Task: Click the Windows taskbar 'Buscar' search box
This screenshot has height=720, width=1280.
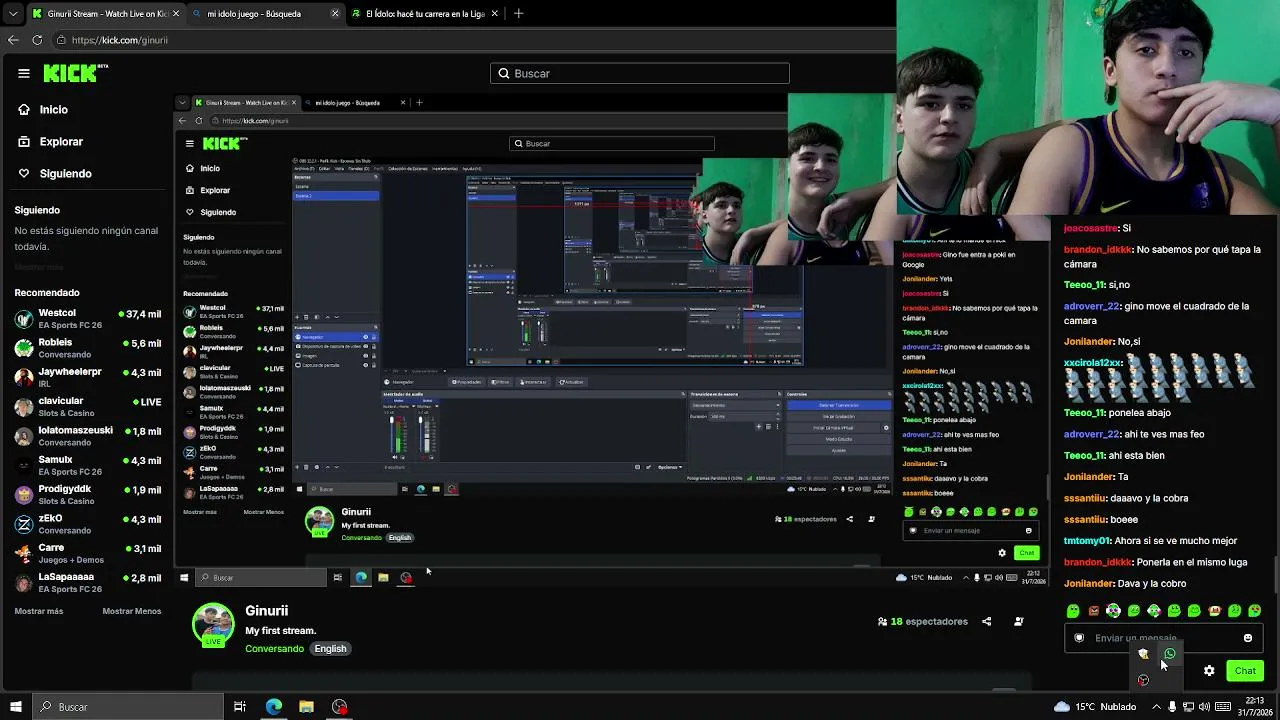Action: tap(128, 707)
